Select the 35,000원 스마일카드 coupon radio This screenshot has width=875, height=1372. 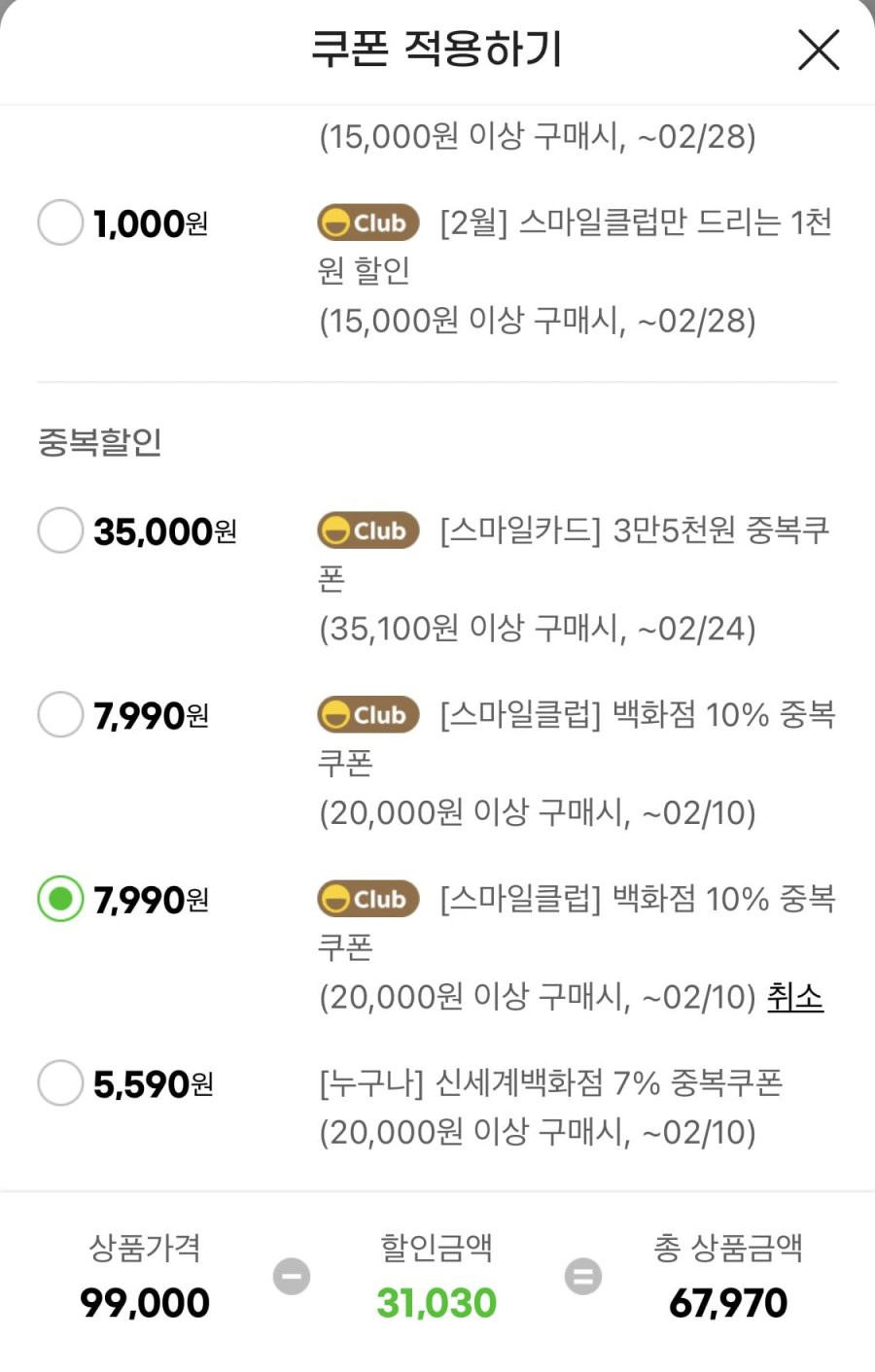(x=60, y=531)
